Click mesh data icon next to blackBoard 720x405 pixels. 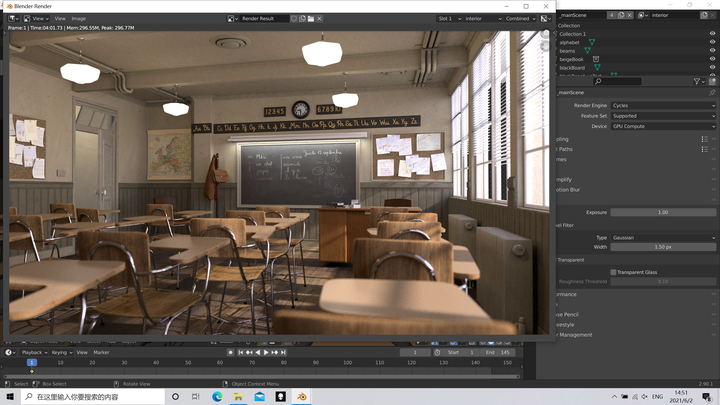[597, 68]
